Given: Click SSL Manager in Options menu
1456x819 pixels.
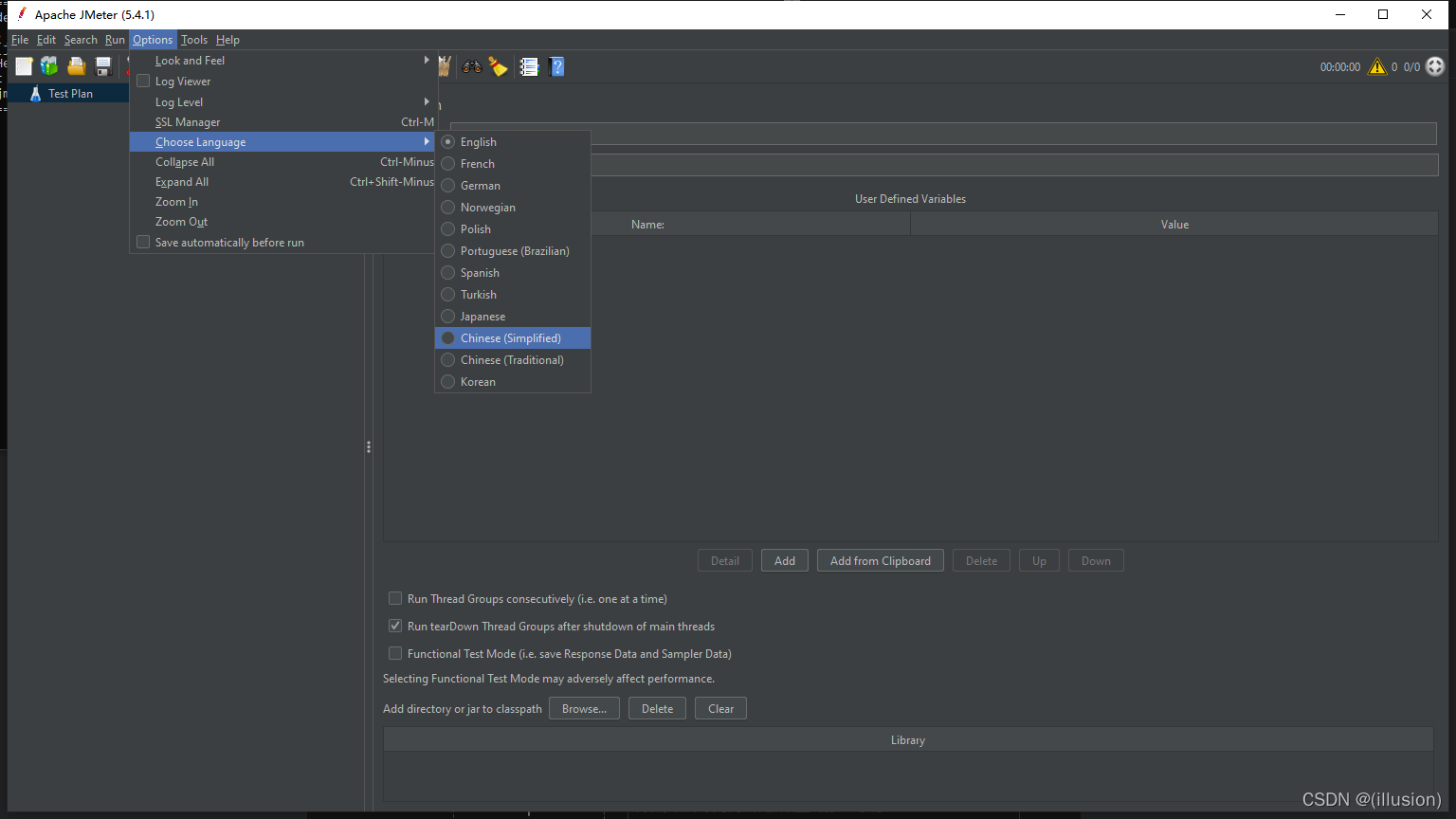Looking at the screenshot, I should click(x=188, y=122).
